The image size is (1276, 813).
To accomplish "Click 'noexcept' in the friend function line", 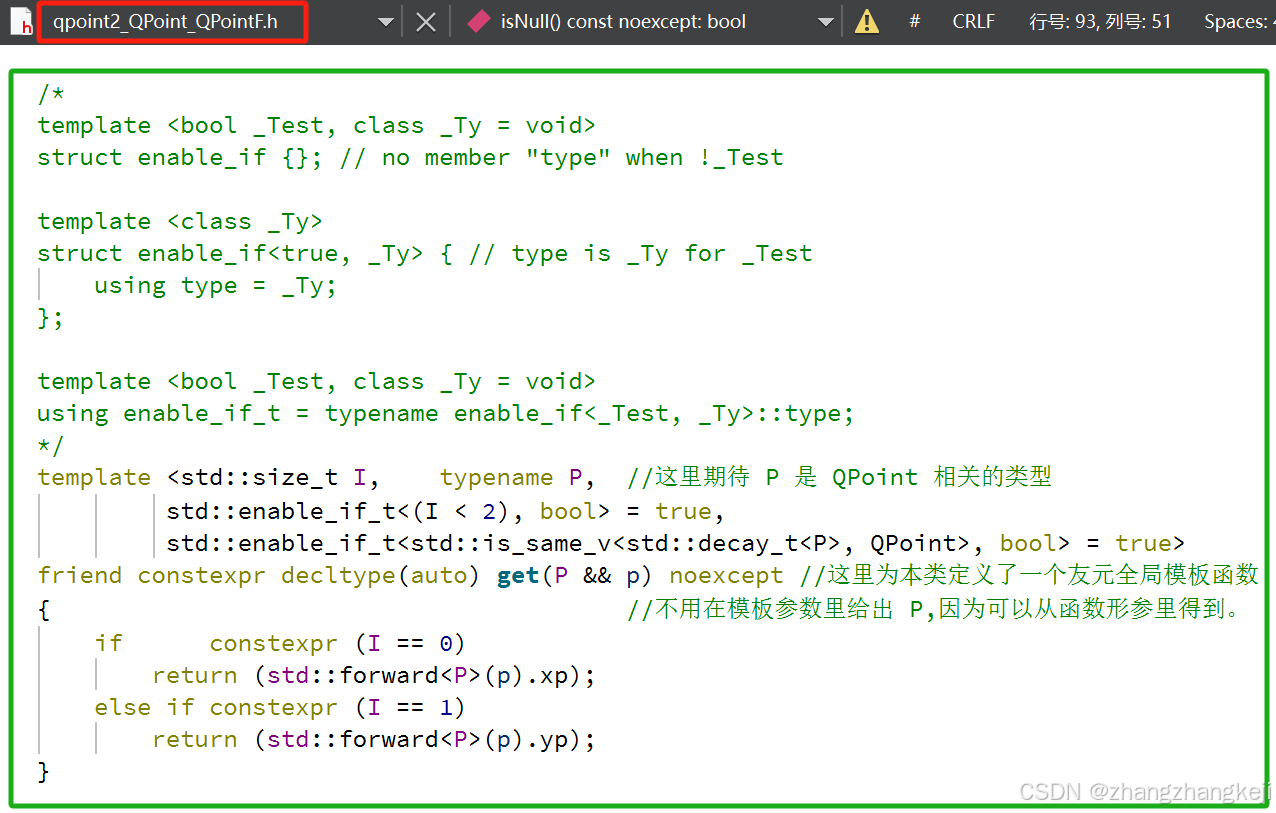I will pyautogui.click(x=726, y=576).
